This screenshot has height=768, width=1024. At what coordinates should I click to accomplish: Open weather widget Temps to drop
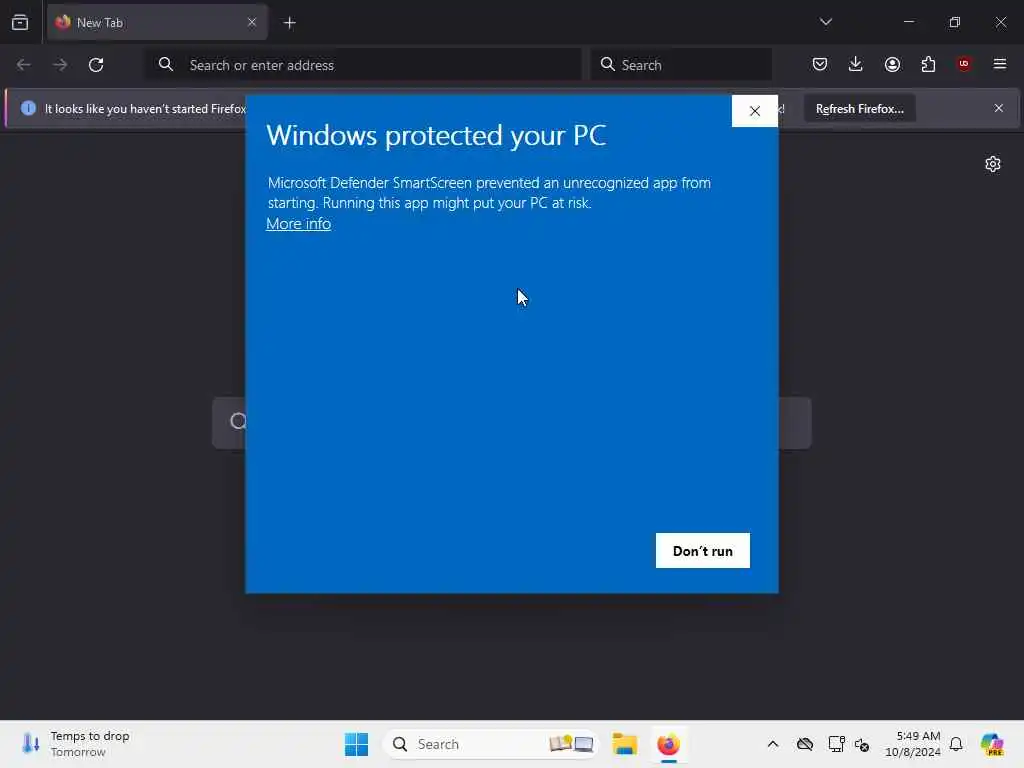[75, 744]
